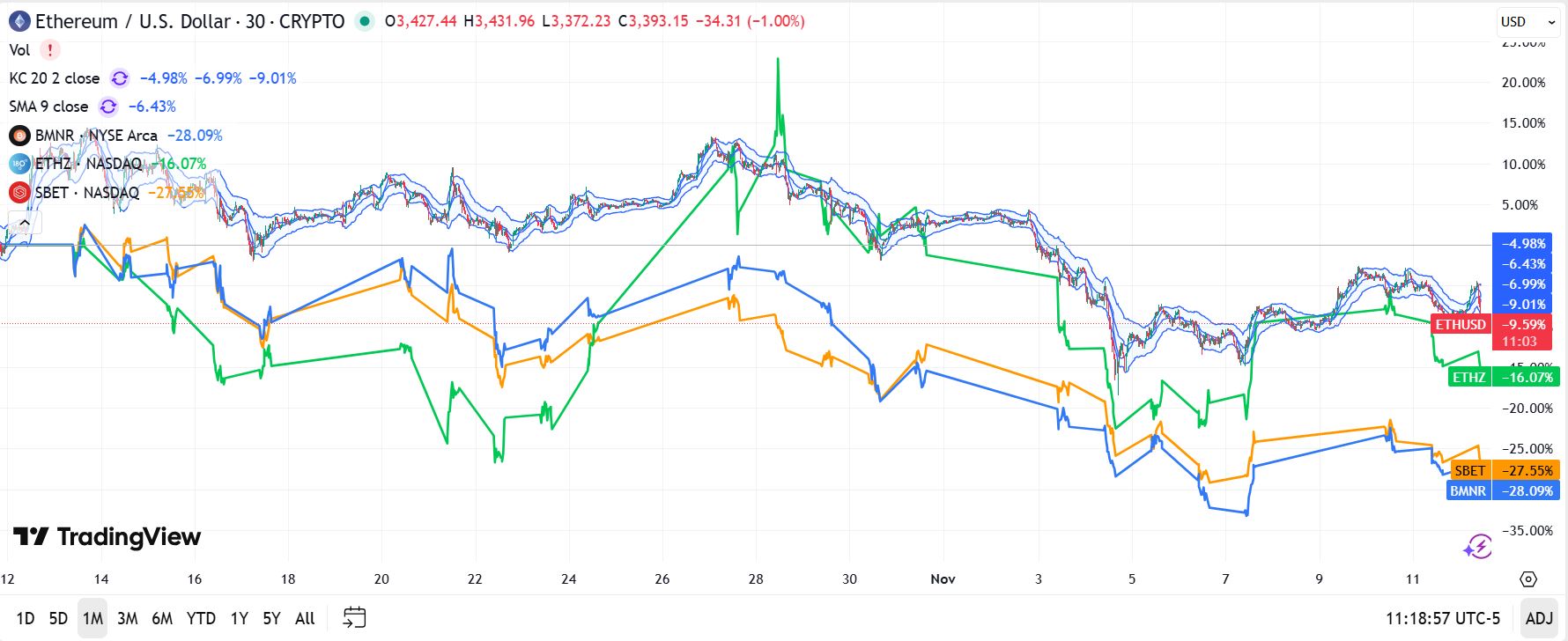The height and width of the screenshot is (641, 1568).
Task: Click the Ethereum / U.S. Dollar symbol title
Action: 189,21
